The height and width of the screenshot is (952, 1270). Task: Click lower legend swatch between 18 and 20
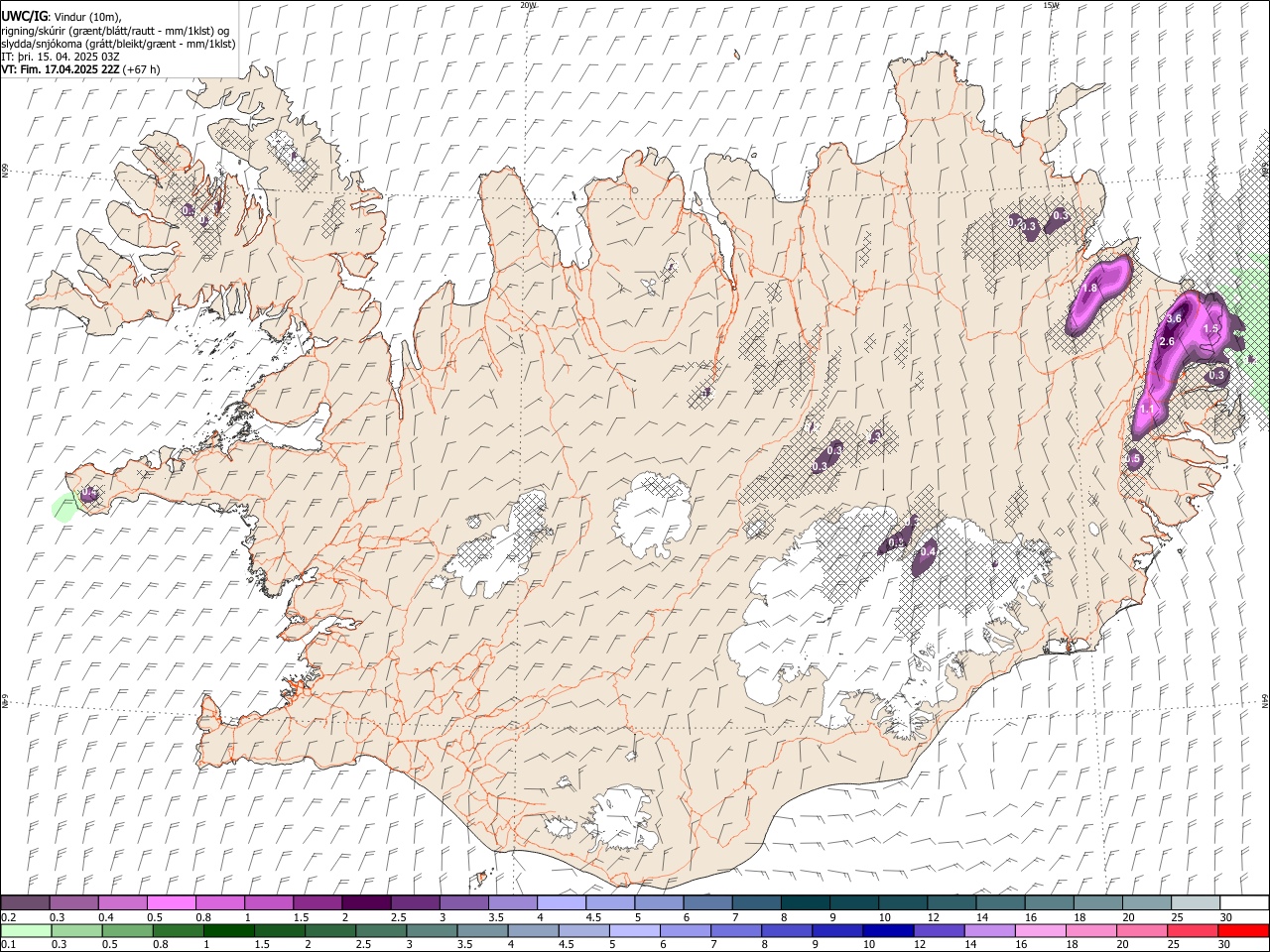point(1090,930)
